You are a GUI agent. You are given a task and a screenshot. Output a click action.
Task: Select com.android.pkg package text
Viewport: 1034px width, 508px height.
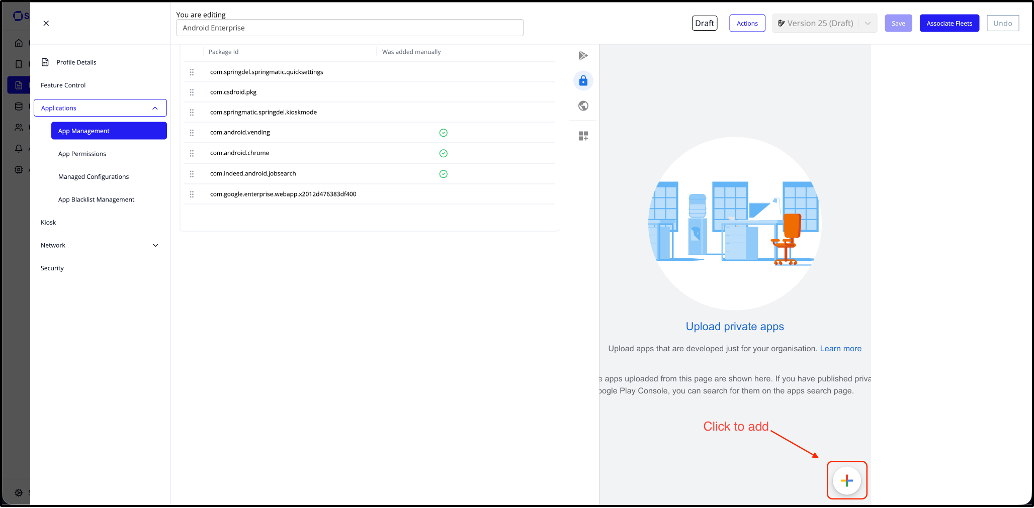tap(233, 92)
